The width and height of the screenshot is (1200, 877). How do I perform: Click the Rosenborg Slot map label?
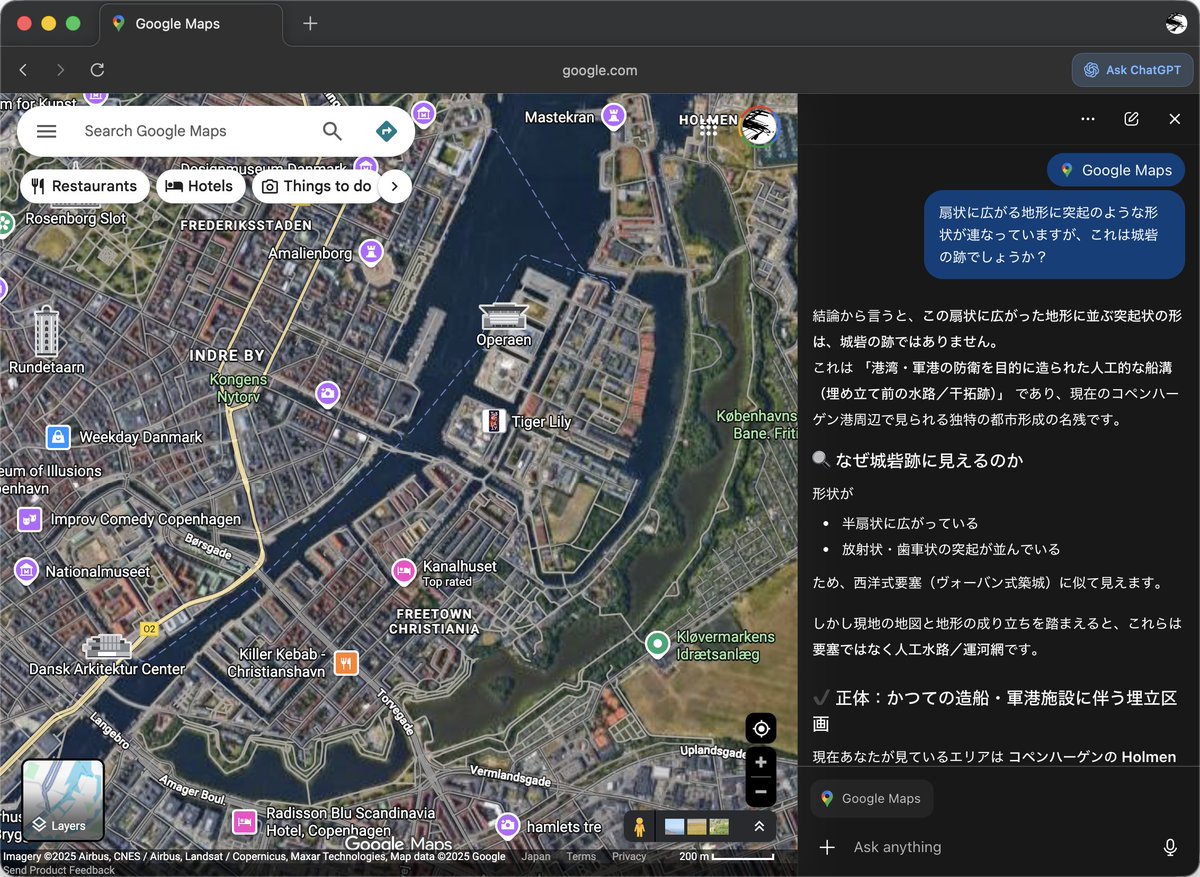(76, 218)
